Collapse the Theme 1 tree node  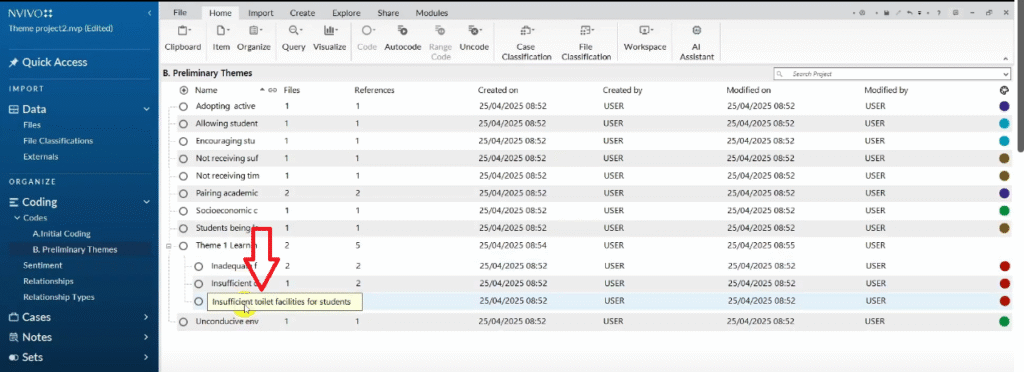[169, 246]
